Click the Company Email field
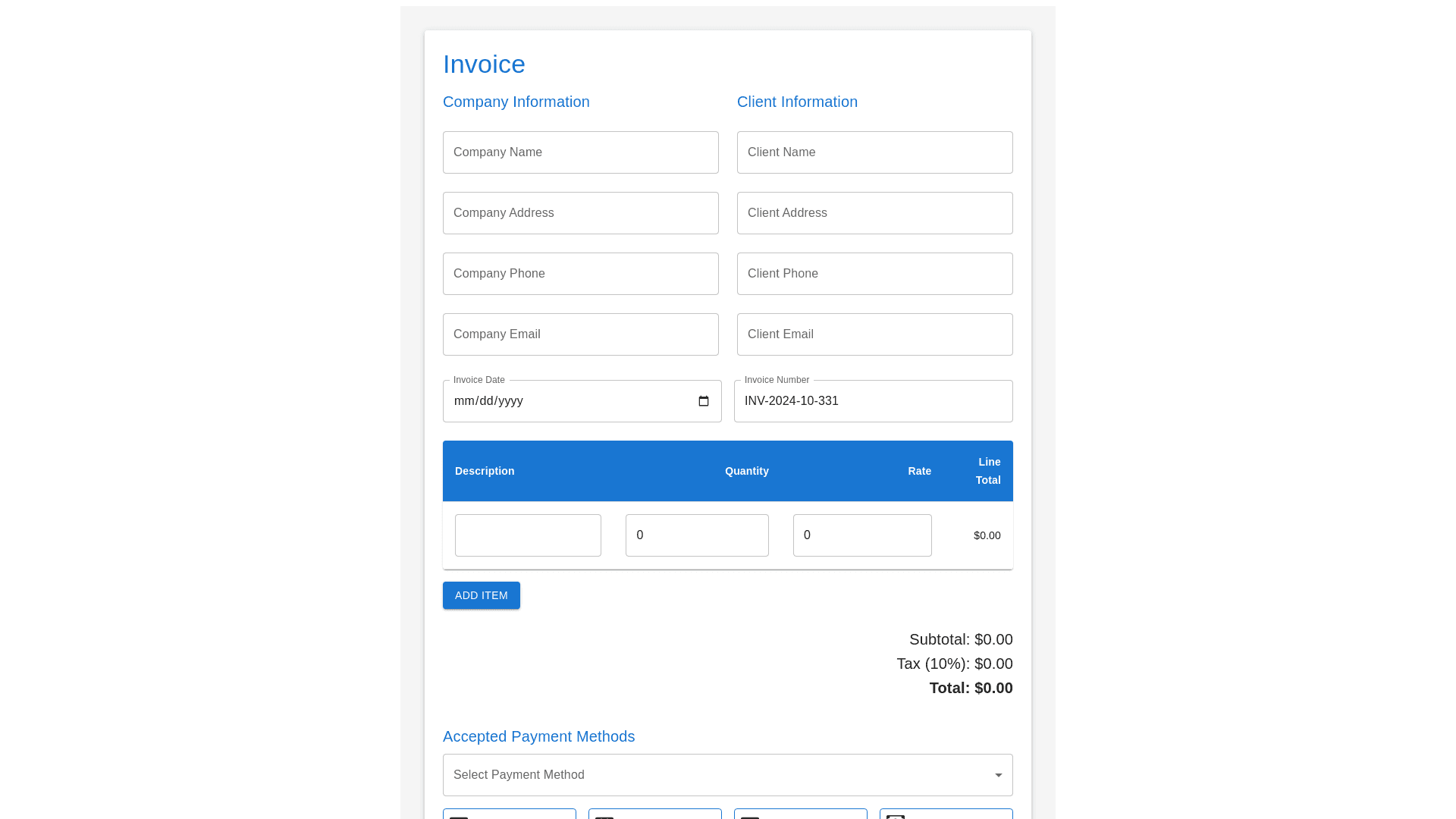Screen dimensions: 1456x819 click(581, 334)
